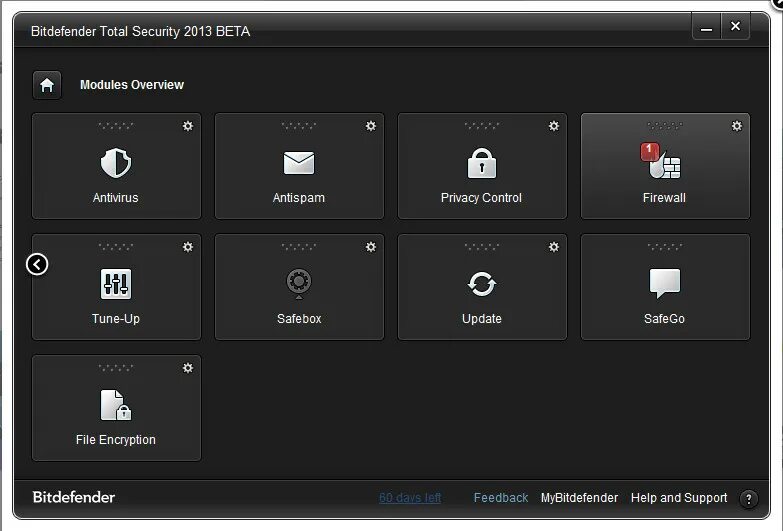Open the Antivirus shield icon
783x531 pixels.
116,163
